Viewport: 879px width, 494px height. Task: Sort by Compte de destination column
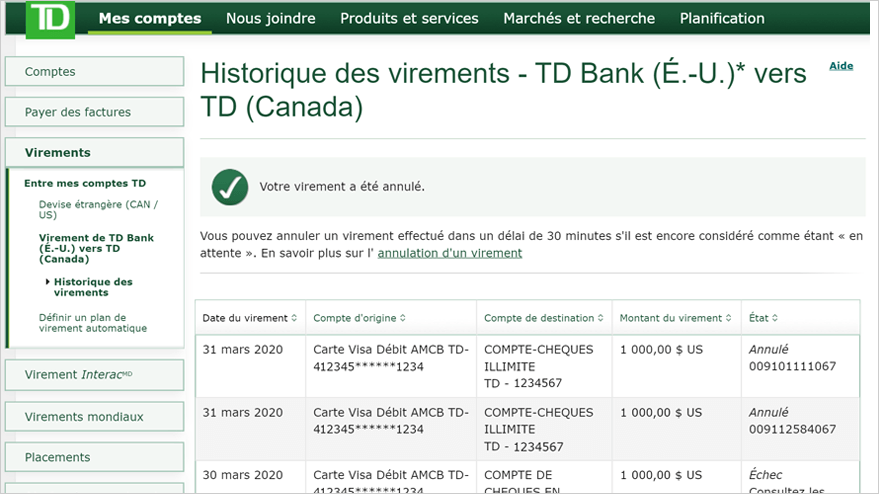[x=544, y=318]
